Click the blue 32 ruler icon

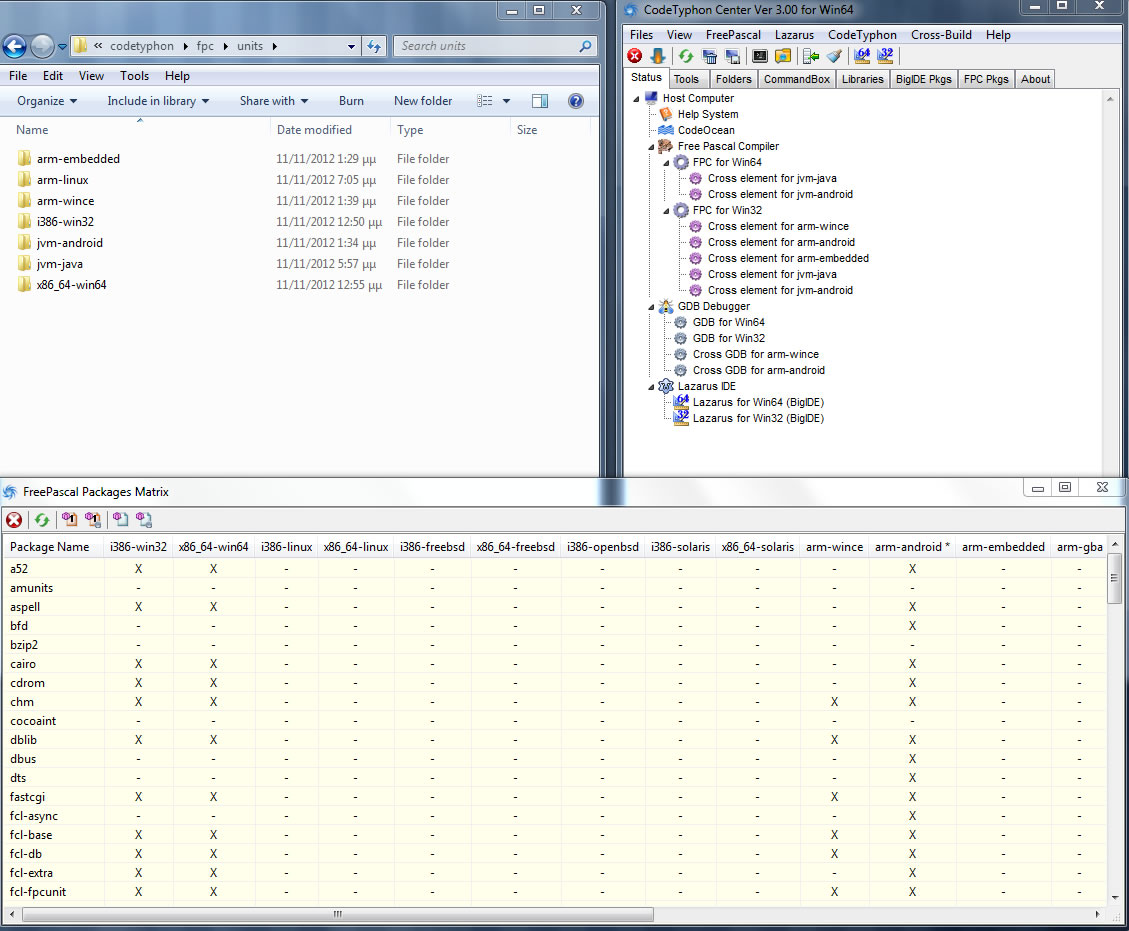pyautogui.click(x=885, y=56)
